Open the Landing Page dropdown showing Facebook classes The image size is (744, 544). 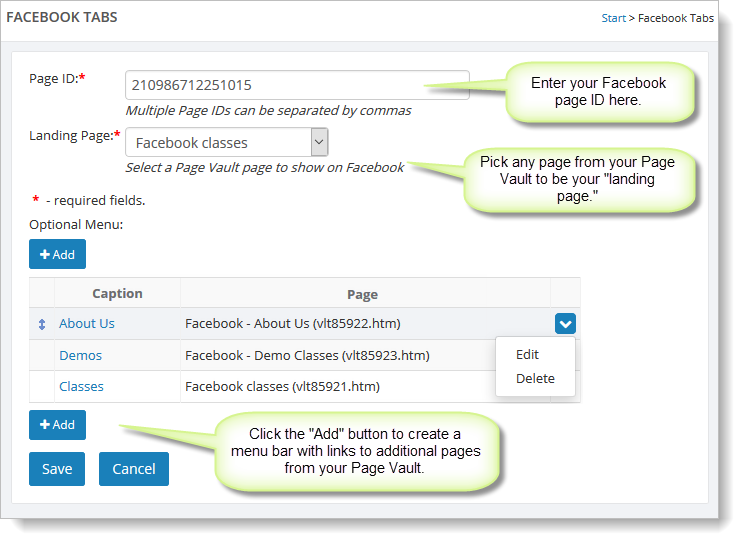tap(227, 142)
